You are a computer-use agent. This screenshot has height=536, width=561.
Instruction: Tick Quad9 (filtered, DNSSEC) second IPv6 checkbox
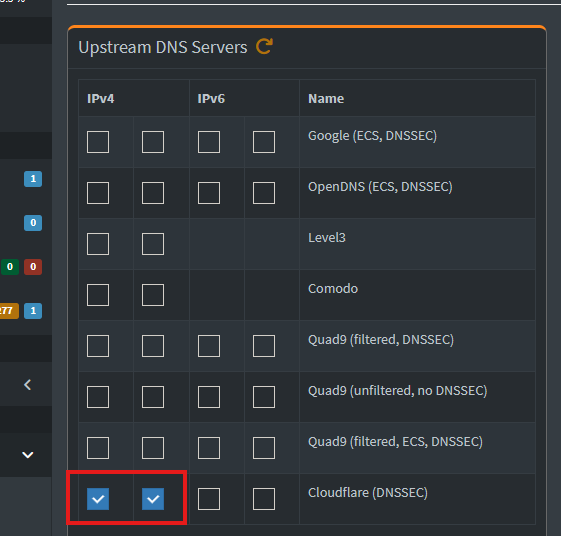click(x=264, y=346)
